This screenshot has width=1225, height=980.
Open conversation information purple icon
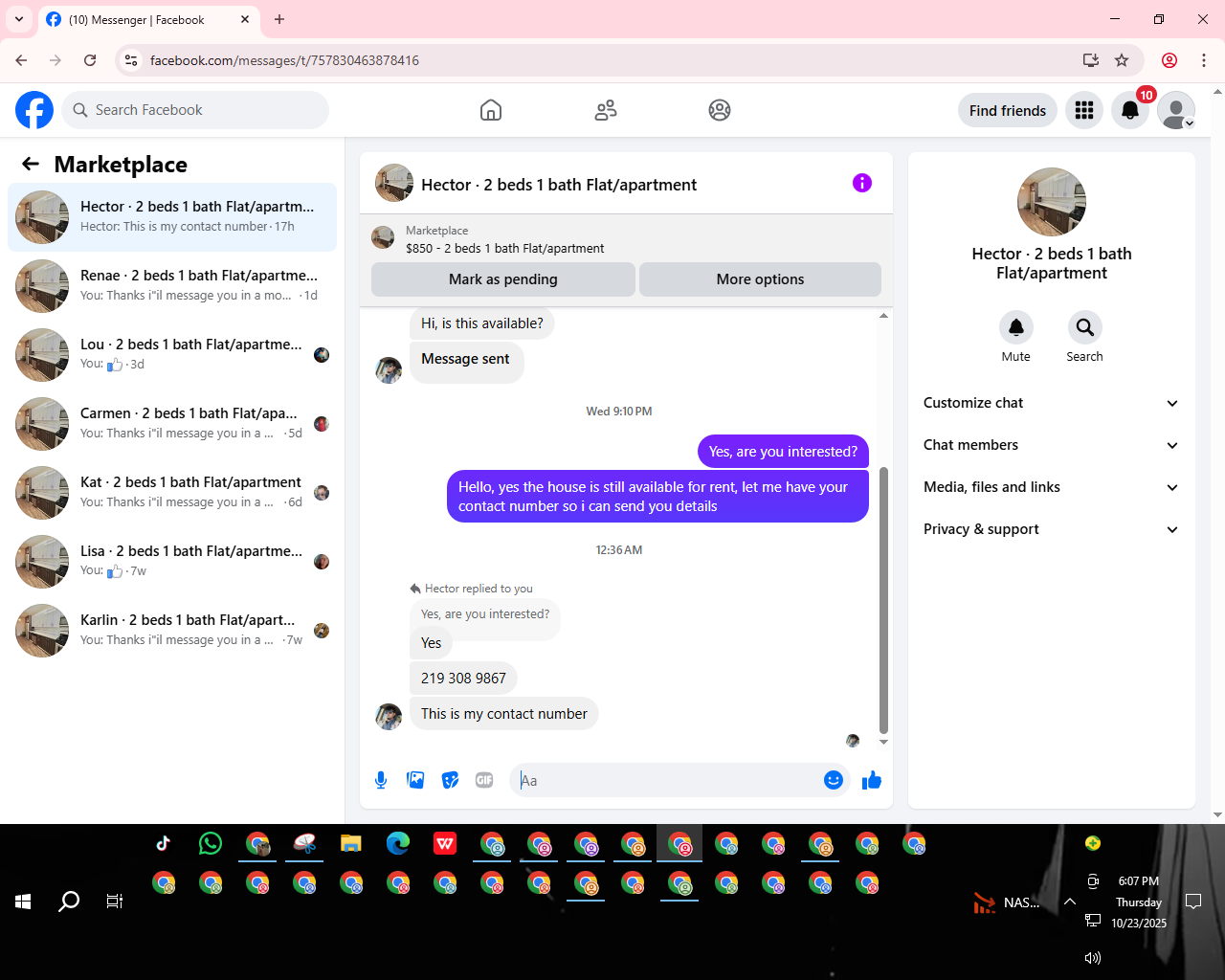[x=862, y=183]
